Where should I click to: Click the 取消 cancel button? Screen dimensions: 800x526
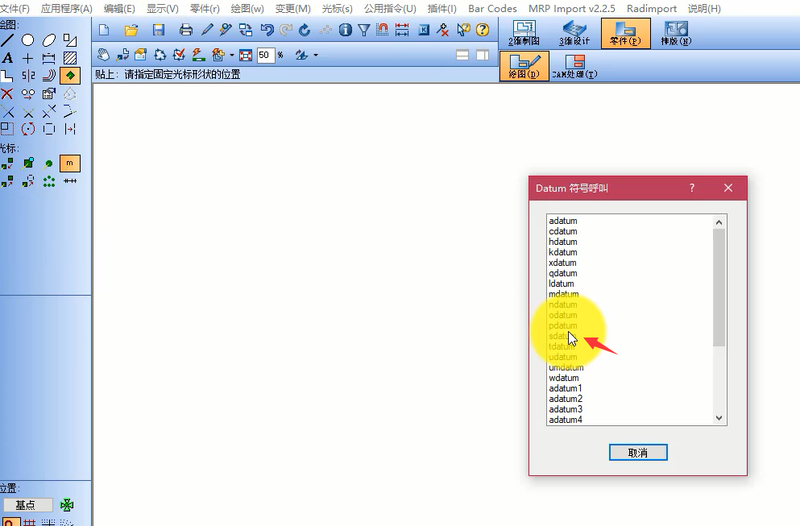[x=638, y=453]
